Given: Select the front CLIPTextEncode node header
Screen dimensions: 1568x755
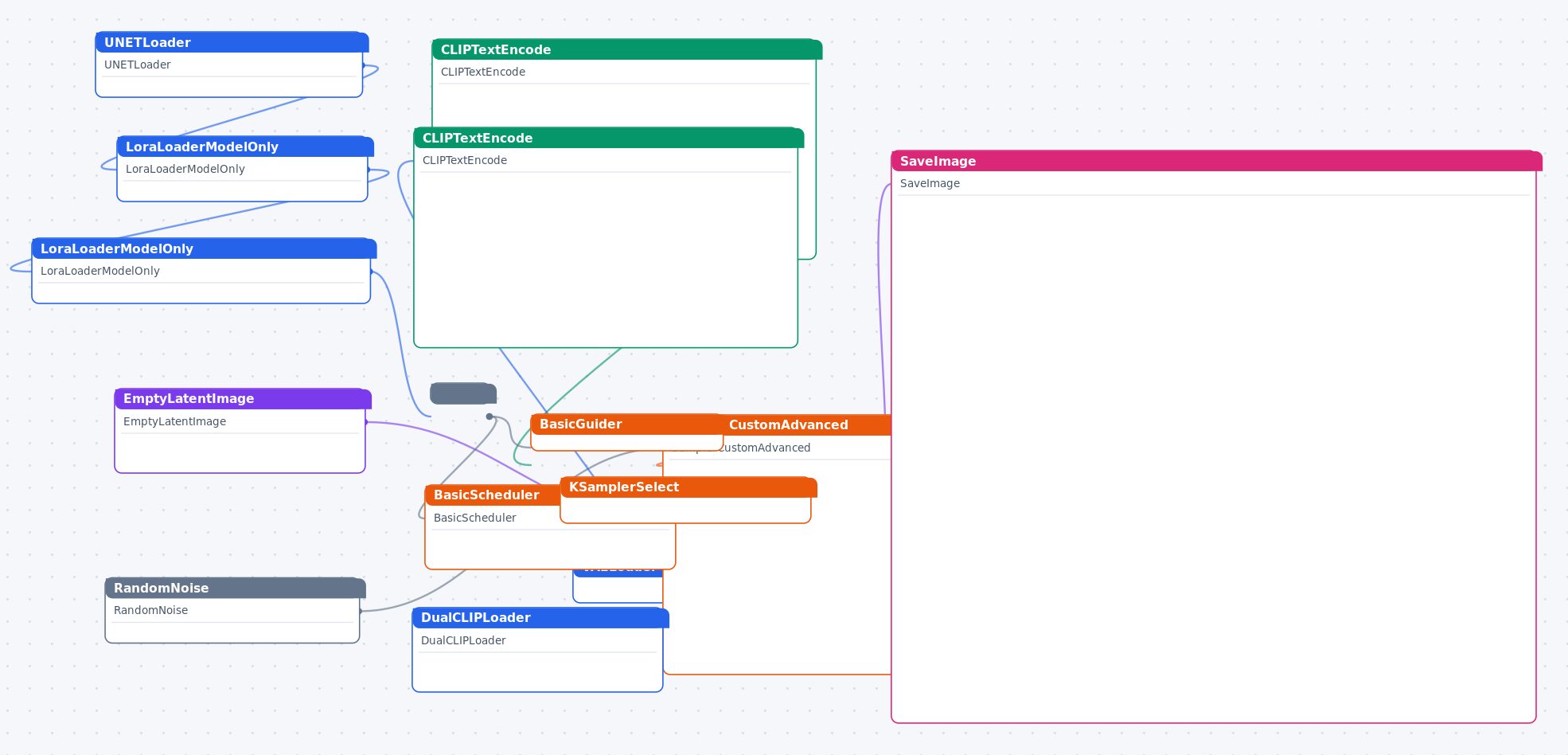Looking at the screenshot, I should [x=609, y=138].
